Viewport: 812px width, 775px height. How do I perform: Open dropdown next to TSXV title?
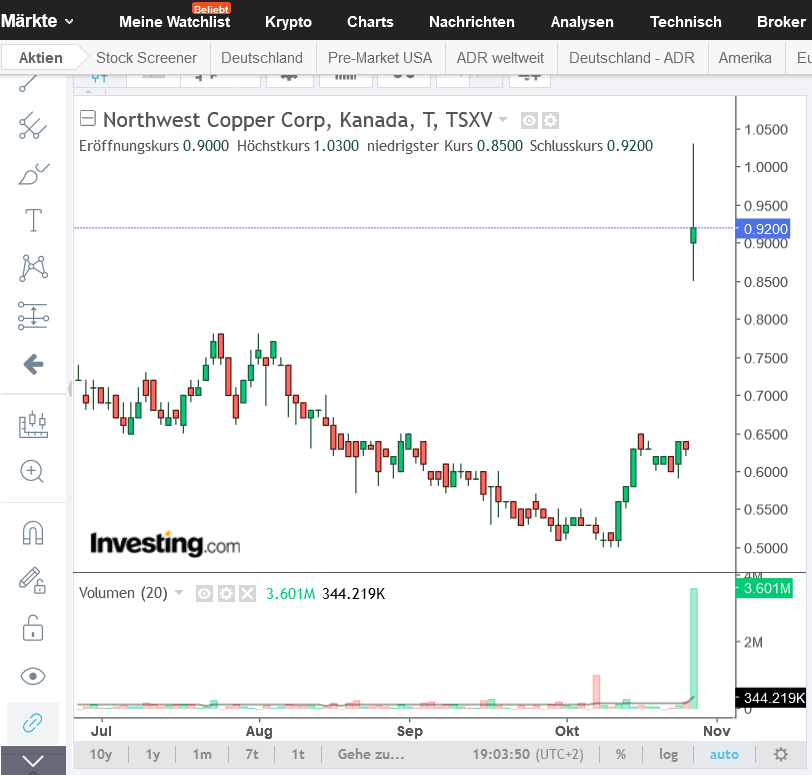(x=503, y=120)
